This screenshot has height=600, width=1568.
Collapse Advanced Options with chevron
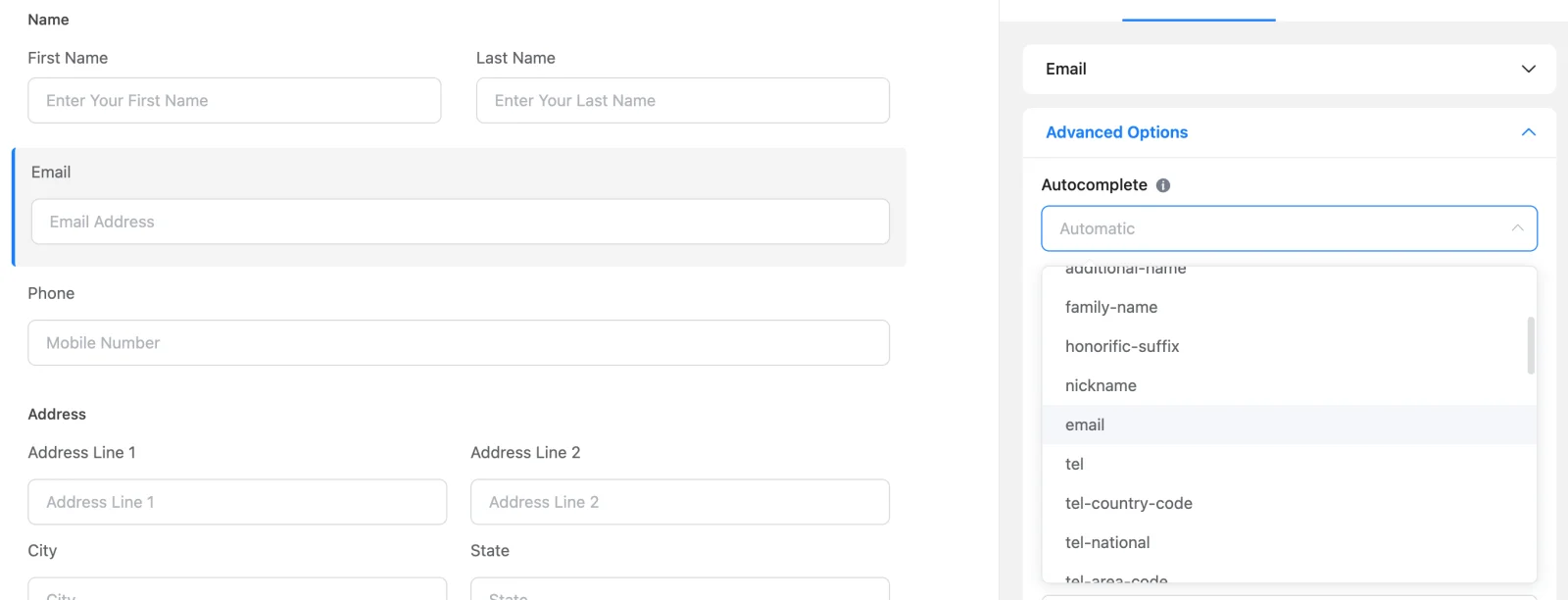pos(1528,132)
